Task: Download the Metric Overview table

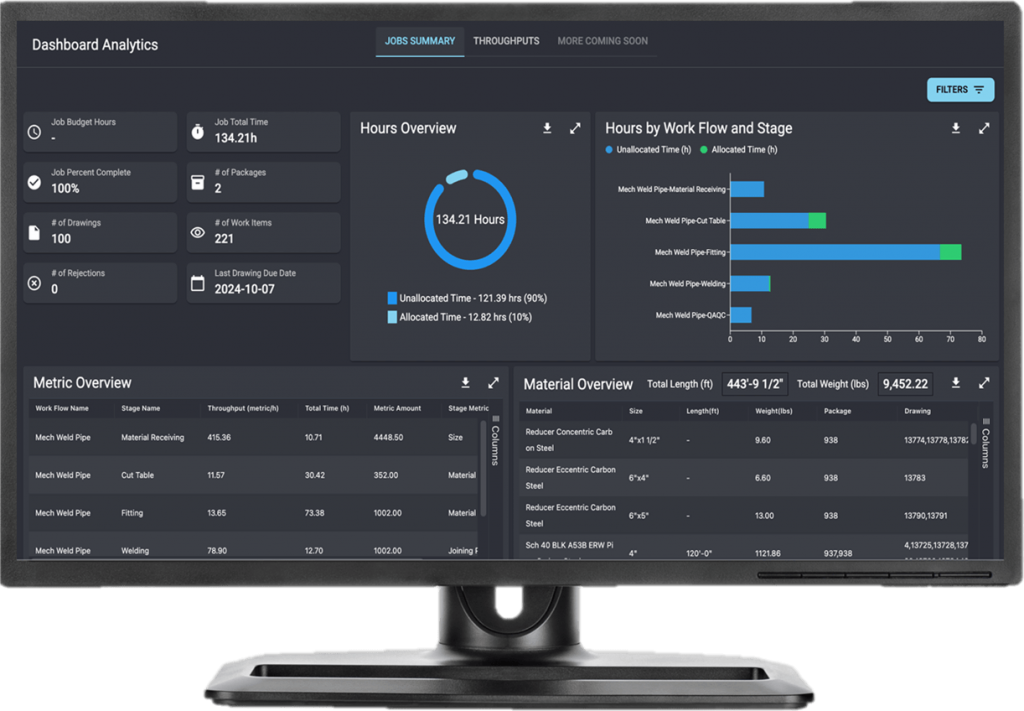Action: 465,383
